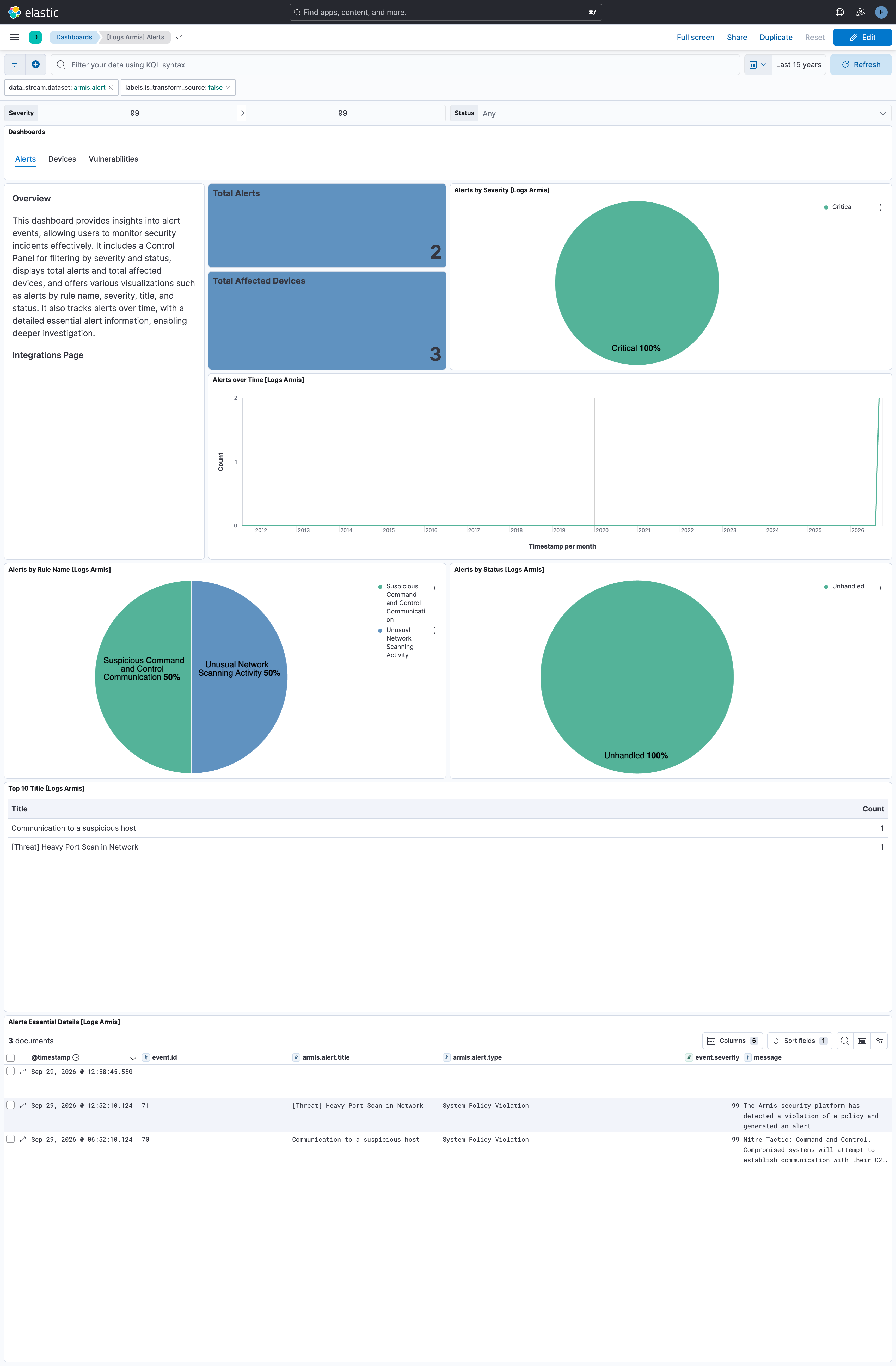
Task: Click the Elastic logo
Action: [x=33, y=12]
